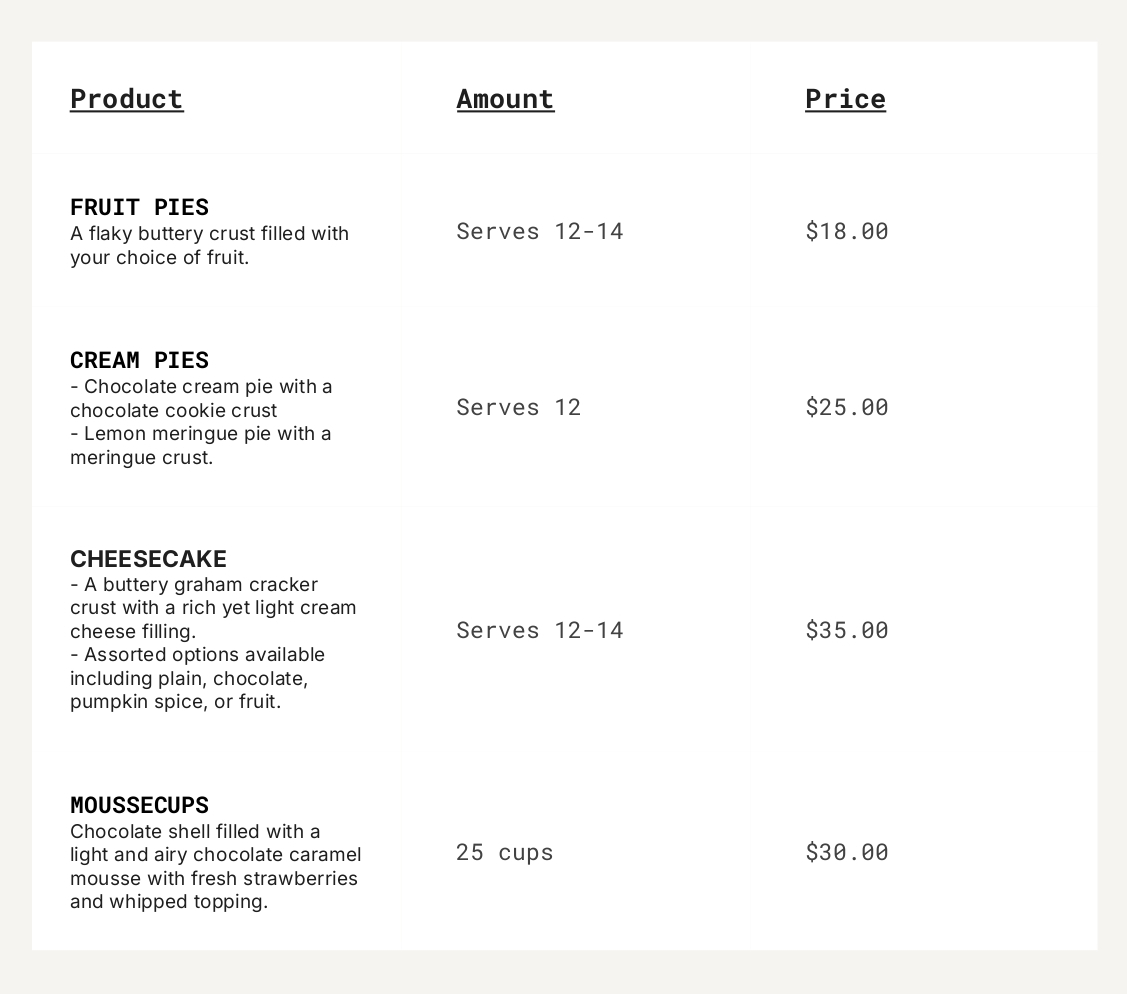The width and height of the screenshot is (1127, 994).
Task: Click the 25 cups amount
Action: coord(504,852)
